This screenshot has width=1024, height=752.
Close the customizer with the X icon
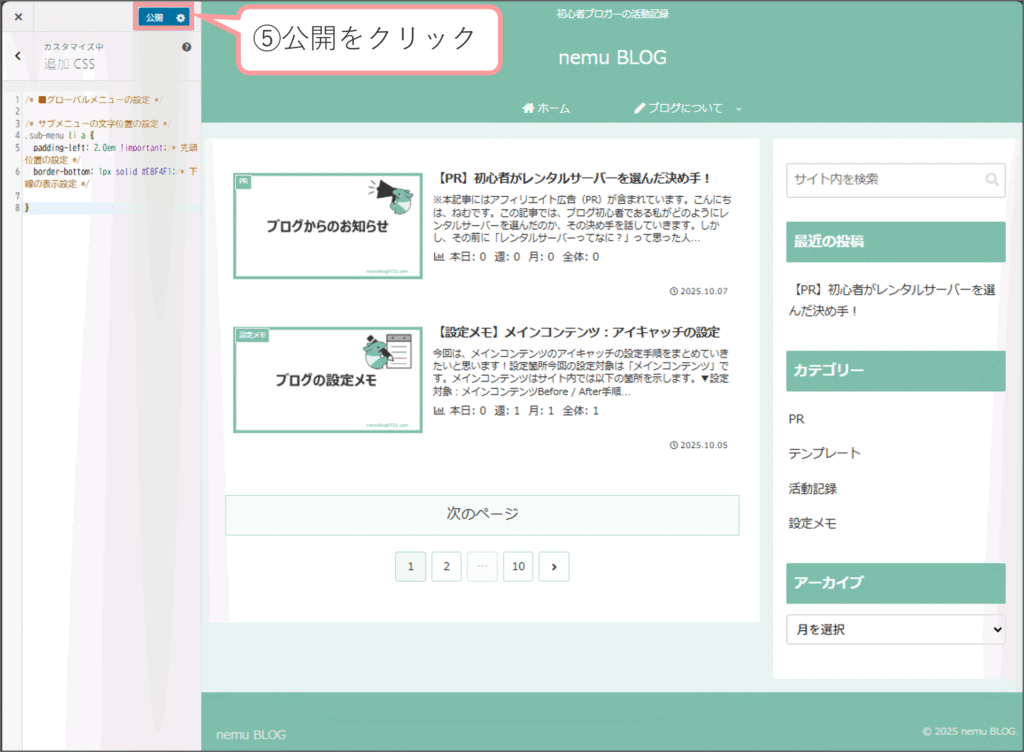pos(18,17)
